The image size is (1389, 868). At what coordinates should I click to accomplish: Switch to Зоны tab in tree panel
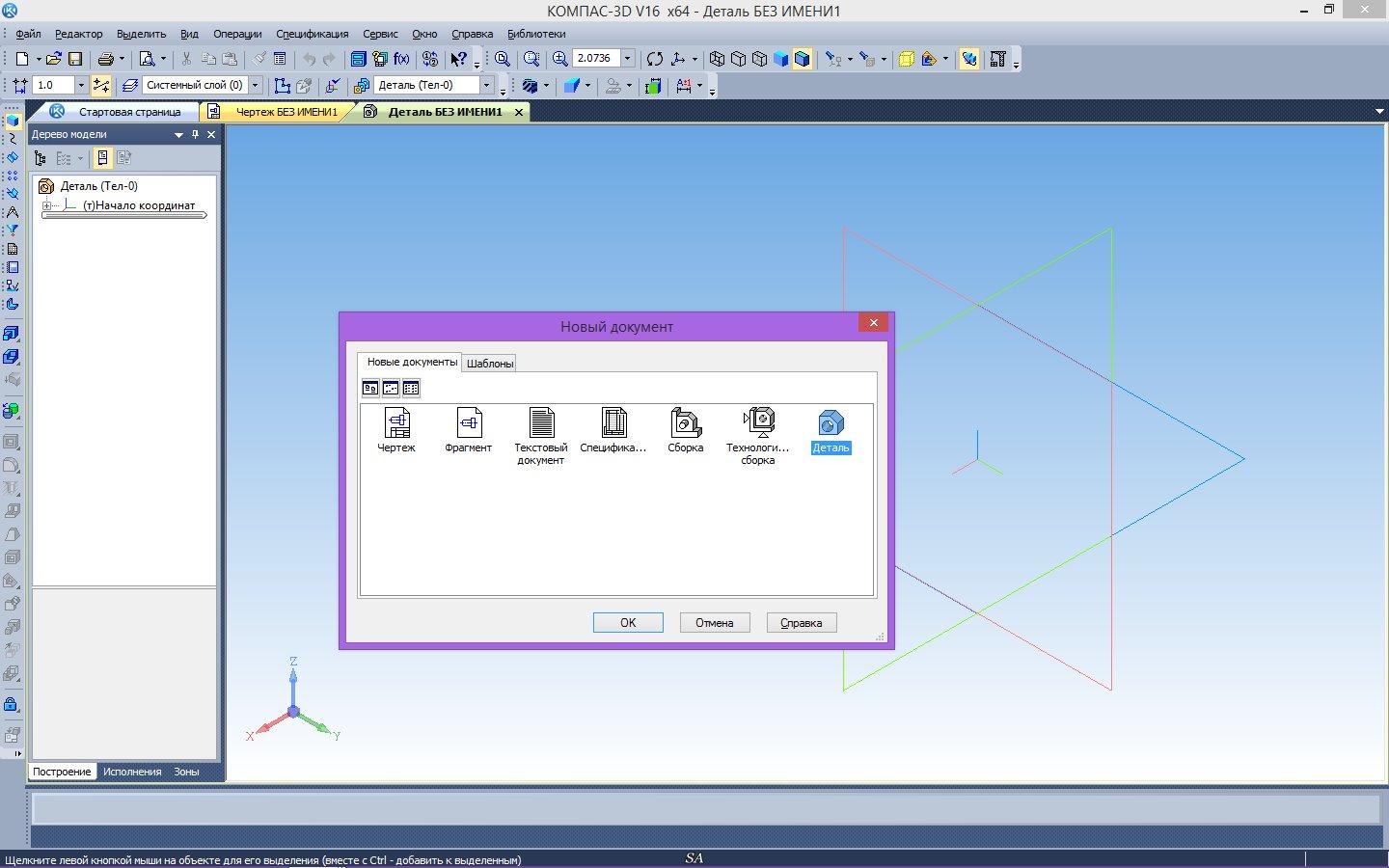186,772
